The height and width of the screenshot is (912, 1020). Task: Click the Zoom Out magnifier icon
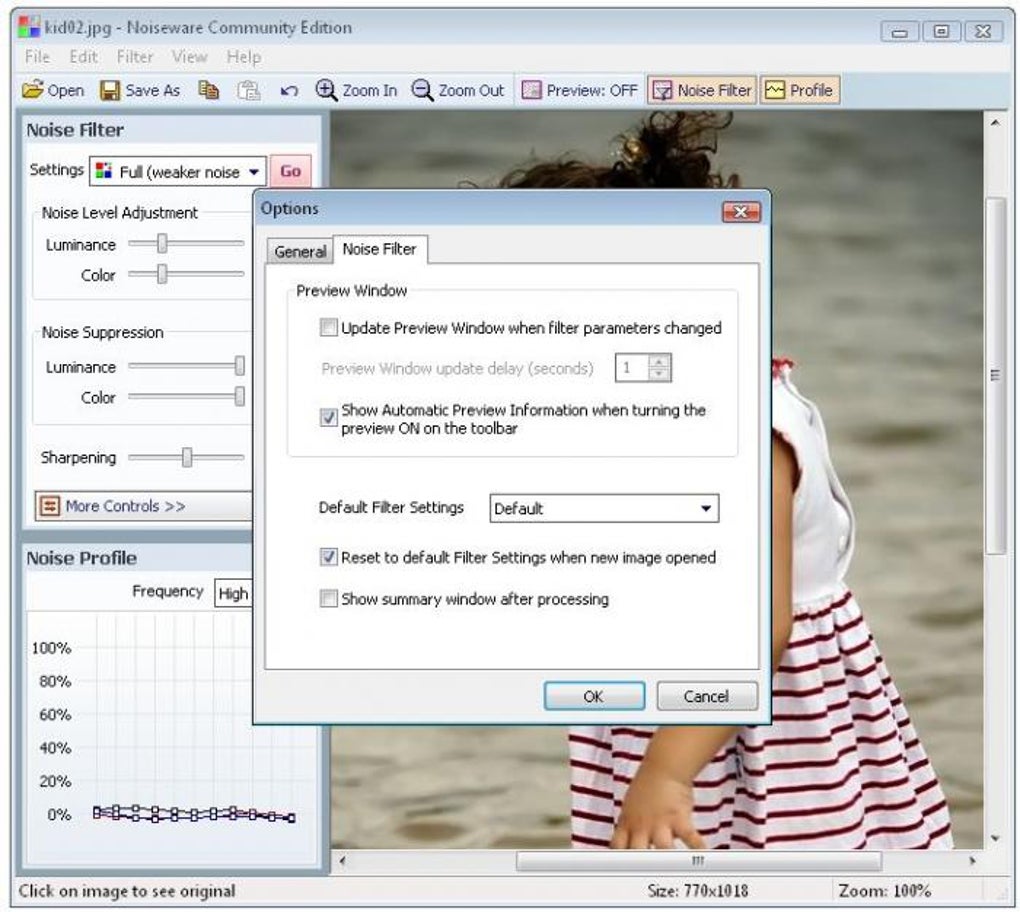[x=422, y=90]
